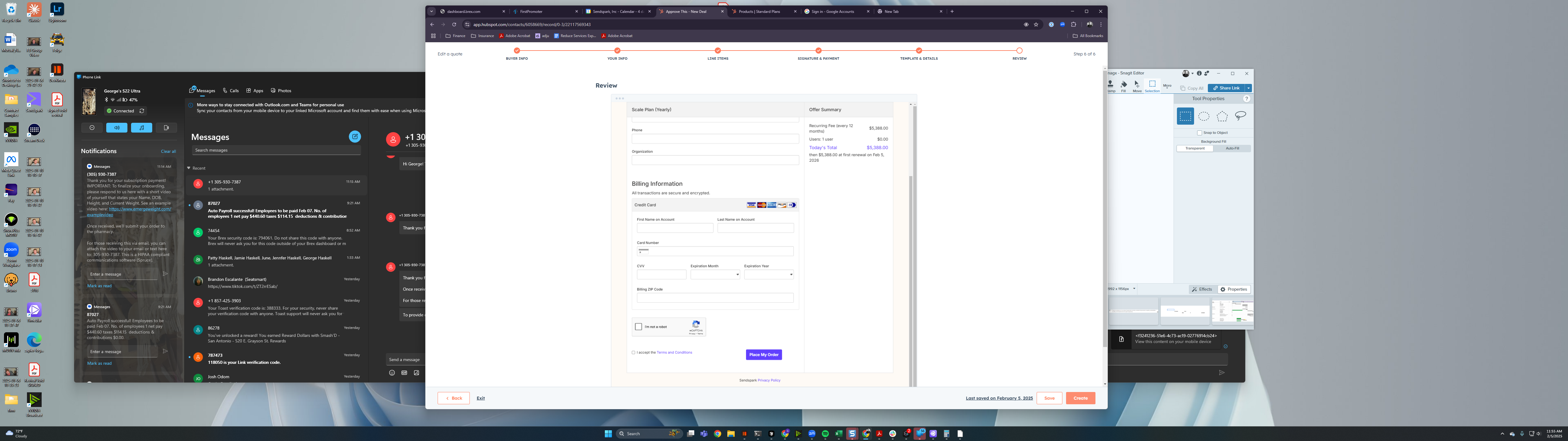Switch to Apps tab in Phone Link
Viewport: 1568px width, 441px height.
coord(254,91)
